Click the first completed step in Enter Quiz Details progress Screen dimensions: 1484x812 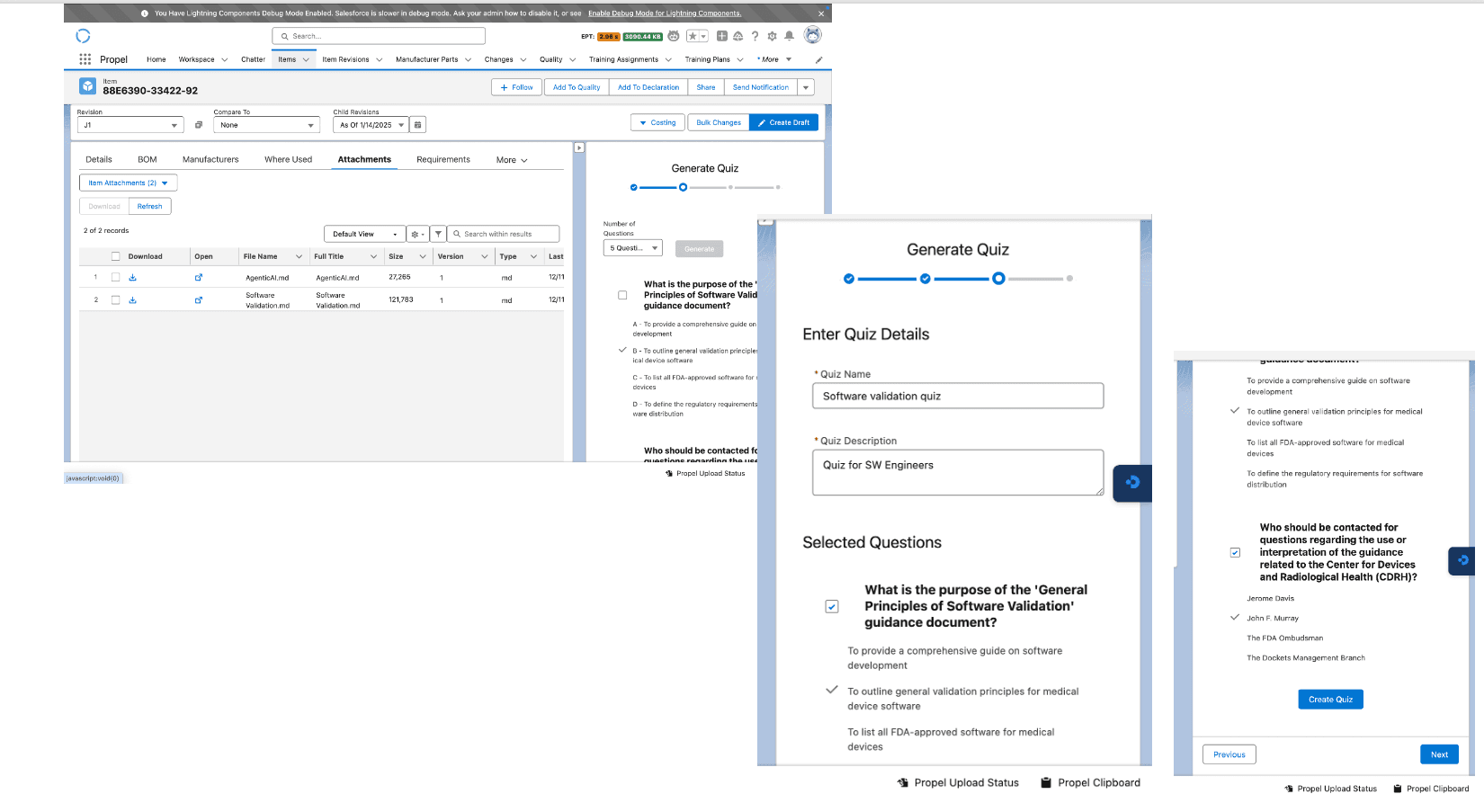click(x=849, y=279)
